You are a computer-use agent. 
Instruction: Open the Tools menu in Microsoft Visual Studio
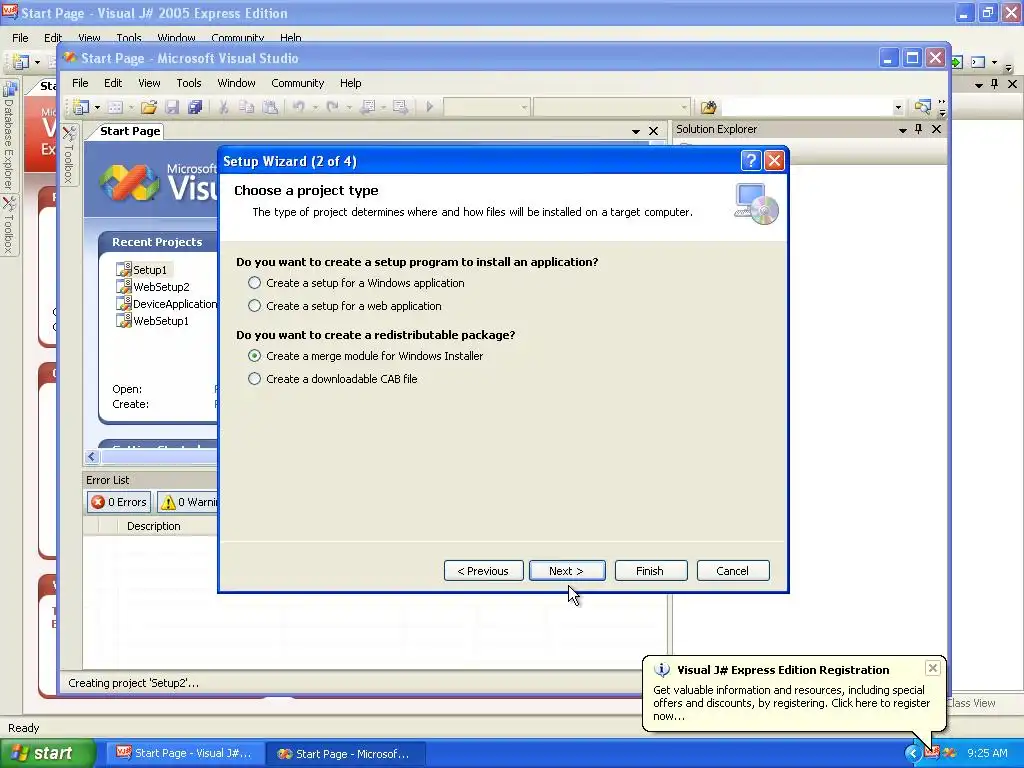point(189,83)
